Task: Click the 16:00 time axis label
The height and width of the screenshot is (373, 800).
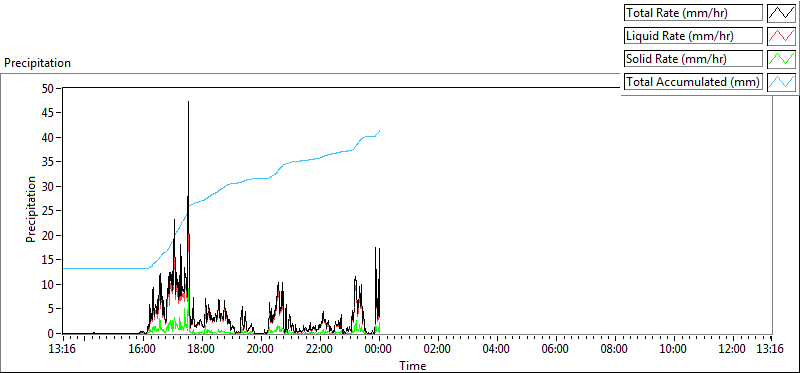Action: point(143,349)
